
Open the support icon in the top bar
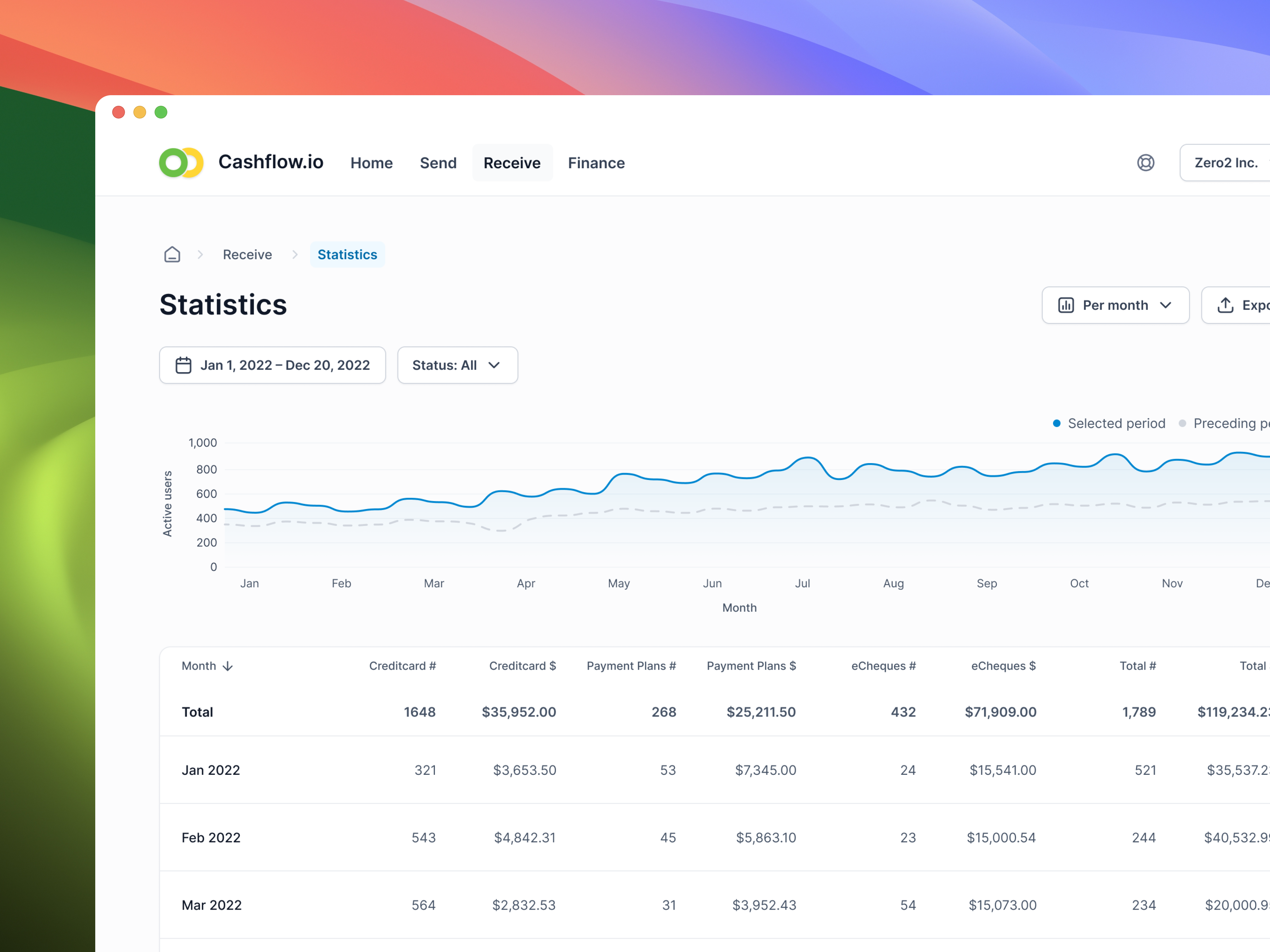click(1146, 162)
